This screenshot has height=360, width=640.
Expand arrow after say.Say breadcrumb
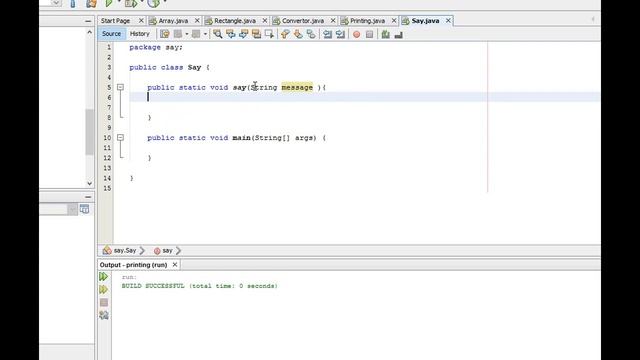coord(142,251)
